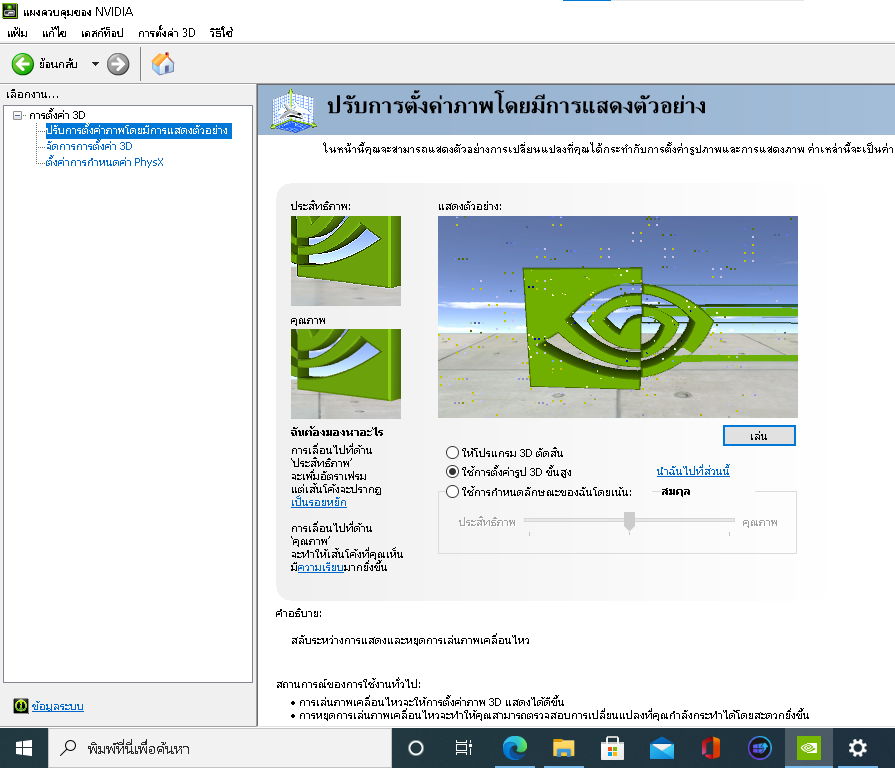Click the NVIDIA title bar app icon
This screenshot has height=768, width=895.
(10, 11)
